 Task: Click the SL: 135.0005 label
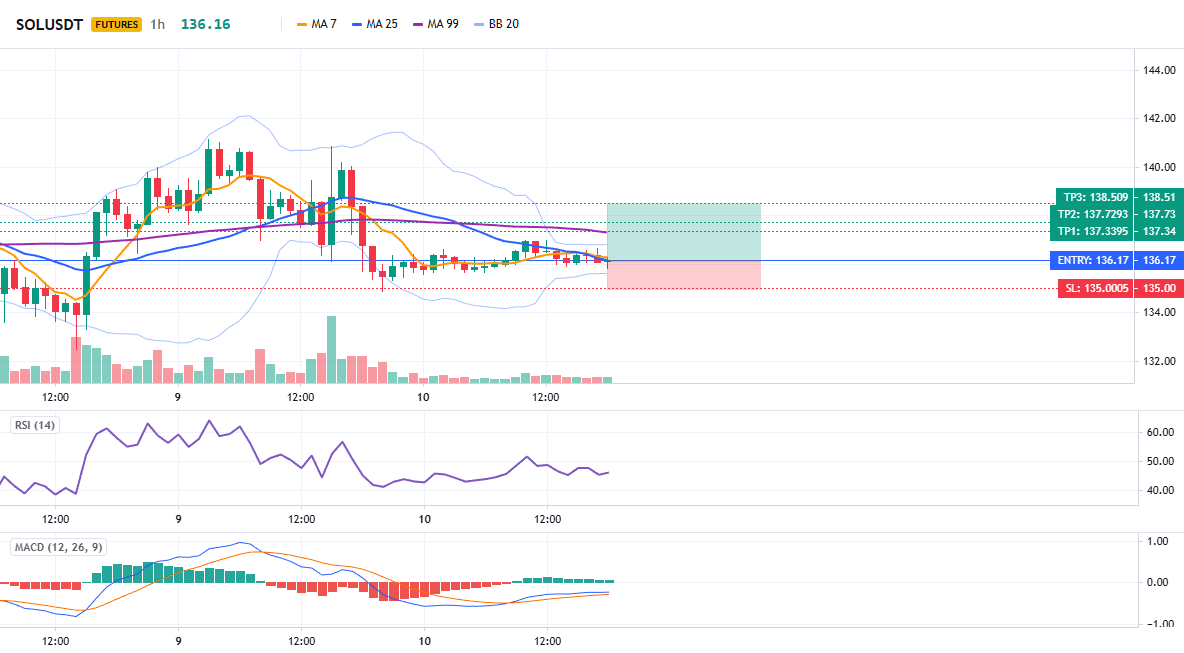[1096, 288]
